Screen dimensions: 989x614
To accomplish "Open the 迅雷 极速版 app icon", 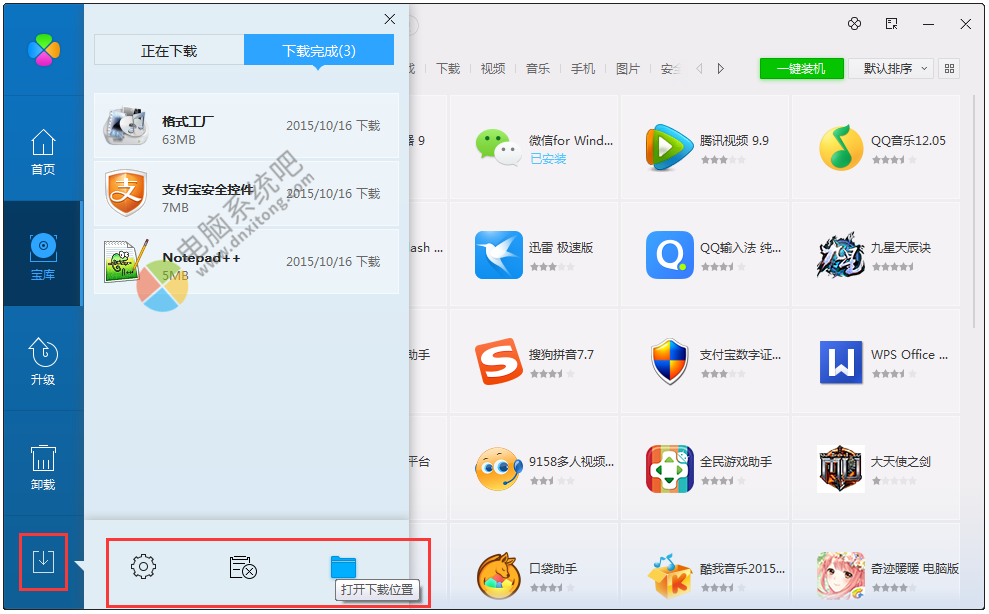I will coord(498,255).
